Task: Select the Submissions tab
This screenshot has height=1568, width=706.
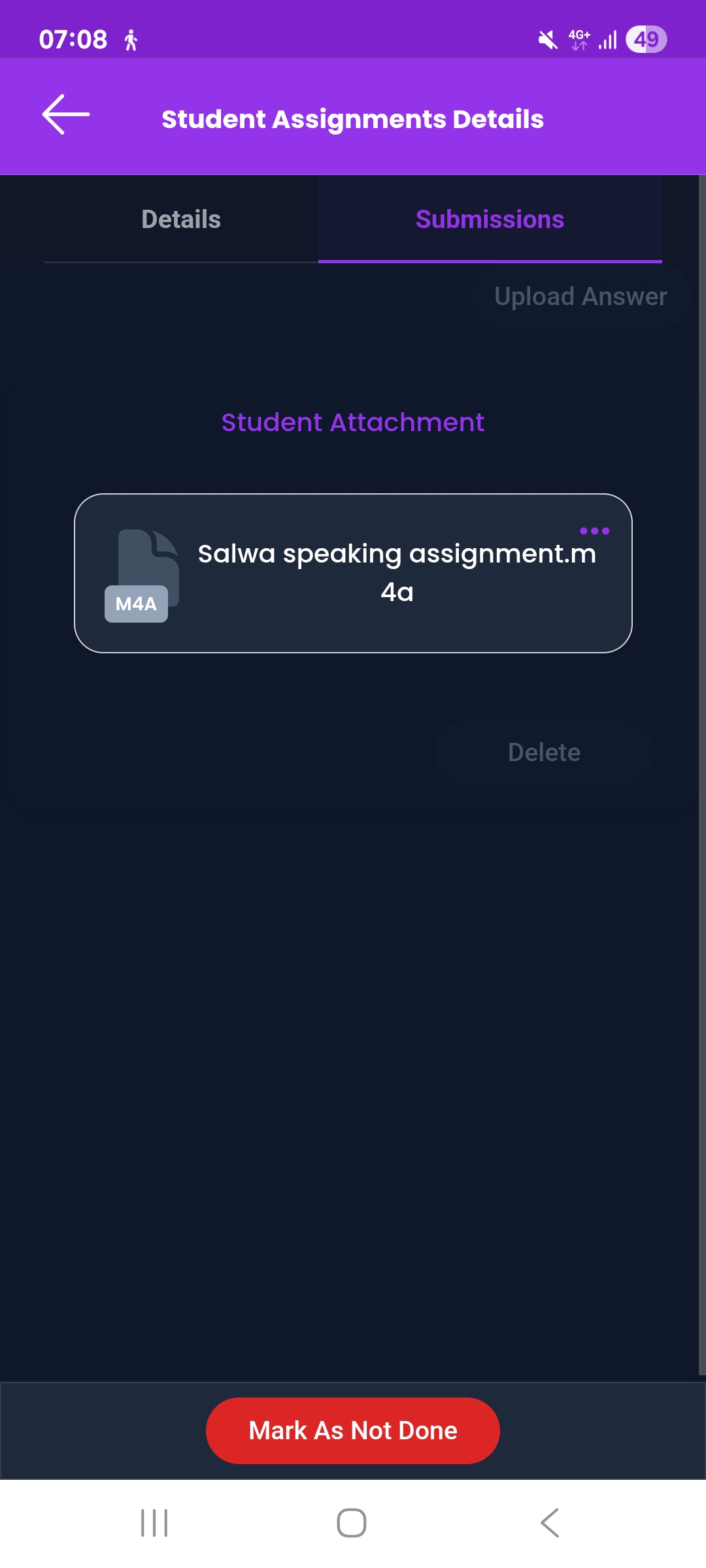Action: pyautogui.click(x=490, y=220)
